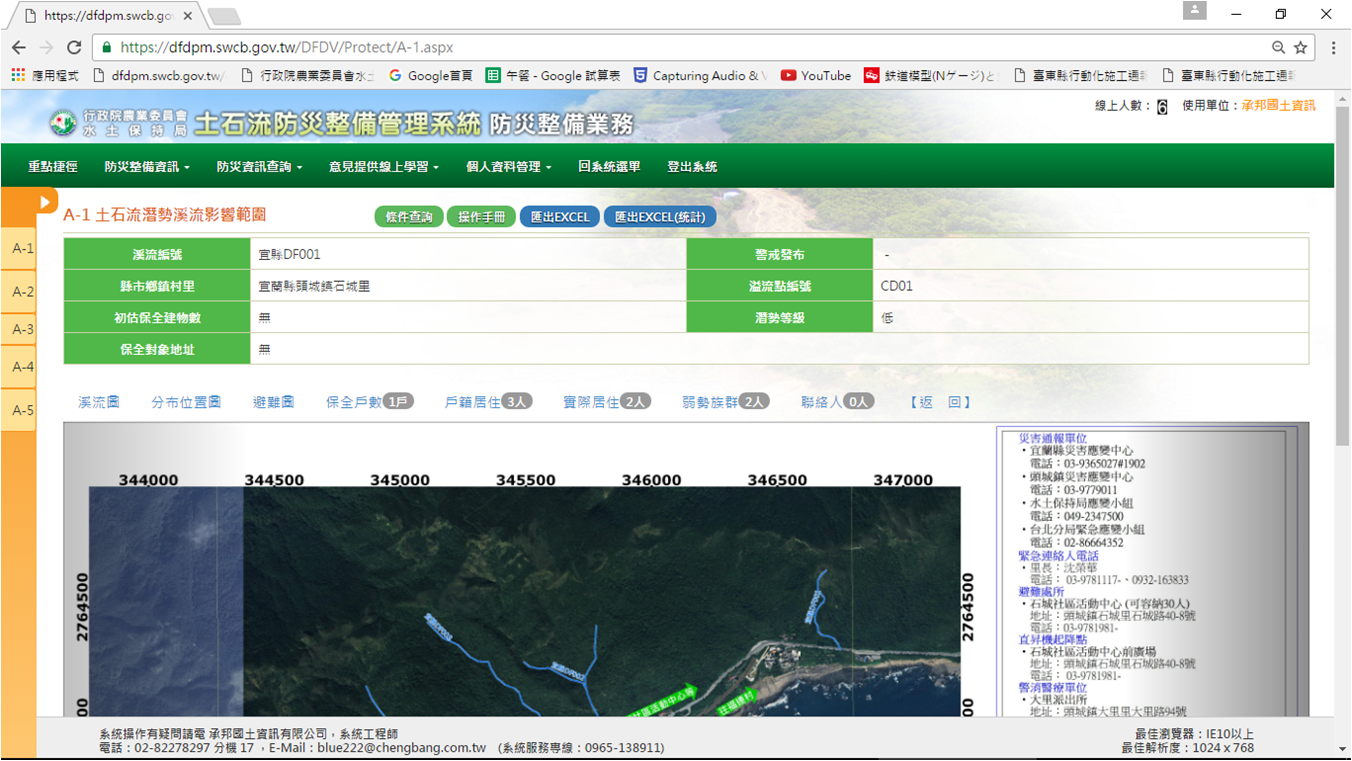Click the CD01 overflow point value
Image resolution: width=1352 pixels, height=761 pixels.
897,286
